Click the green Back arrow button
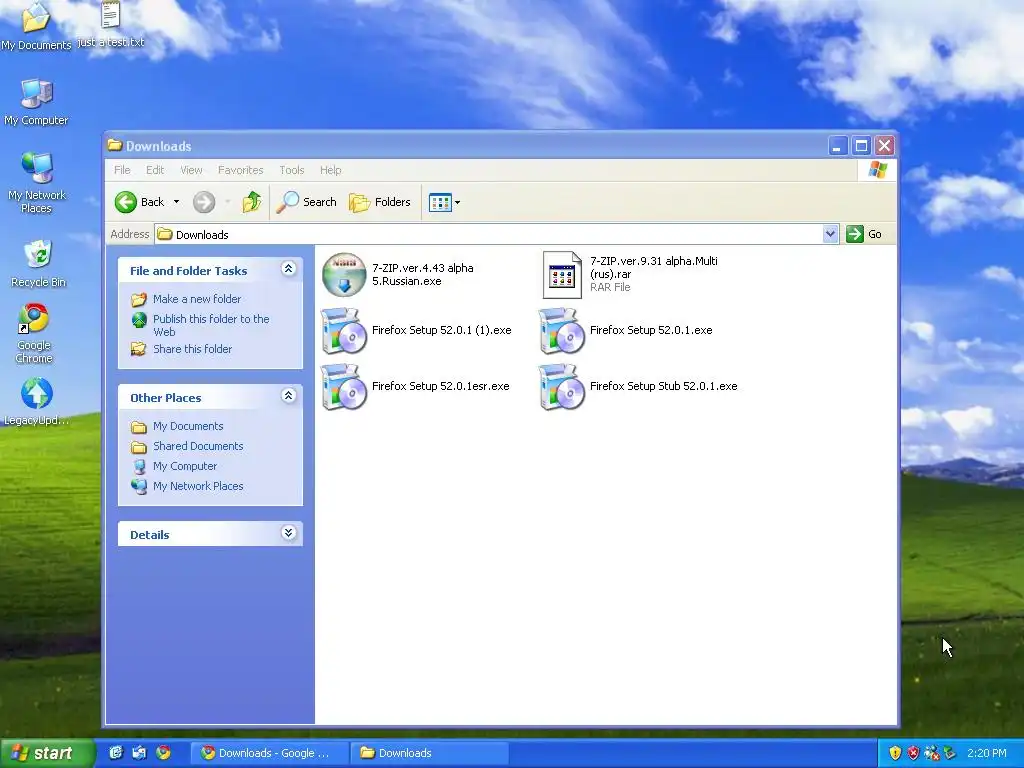This screenshot has height=768, width=1024. (x=126, y=202)
